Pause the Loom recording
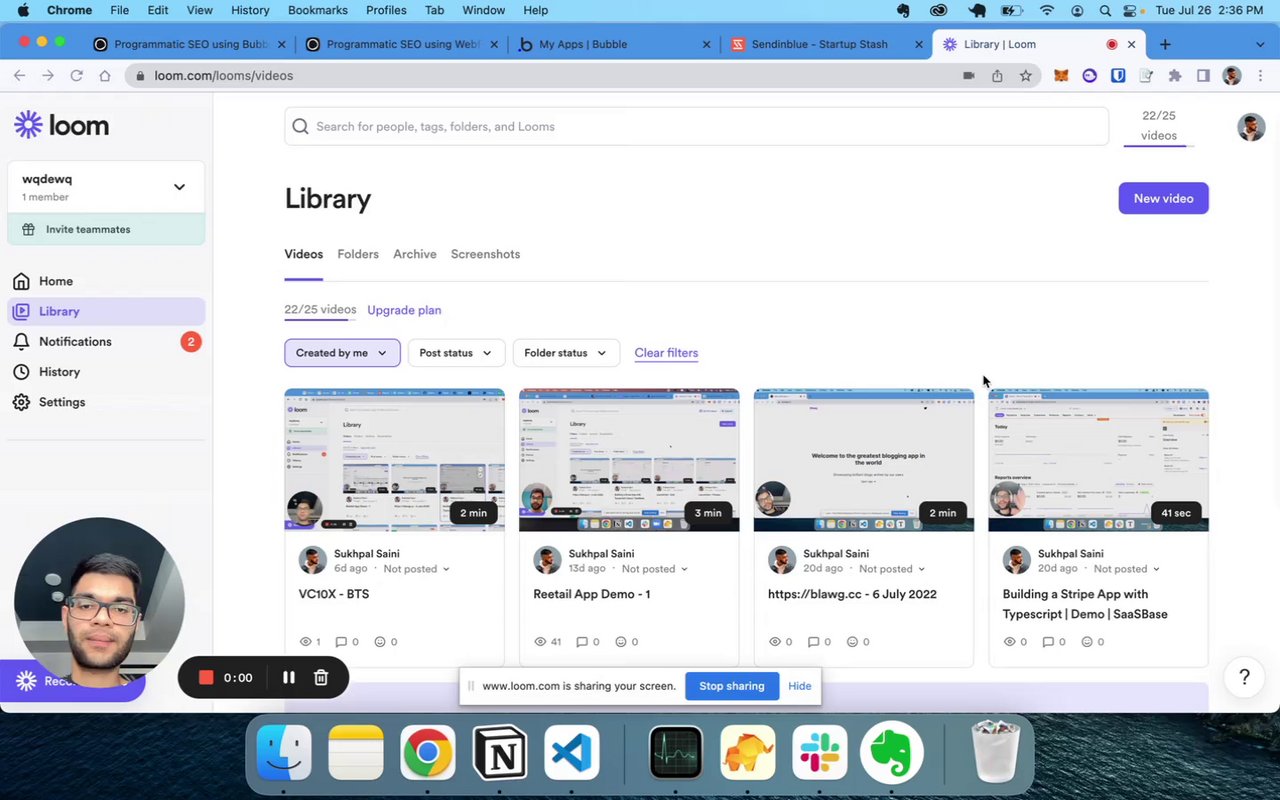Image resolution: width=1280 pixels, height=800 pixels. coord(288,677)
